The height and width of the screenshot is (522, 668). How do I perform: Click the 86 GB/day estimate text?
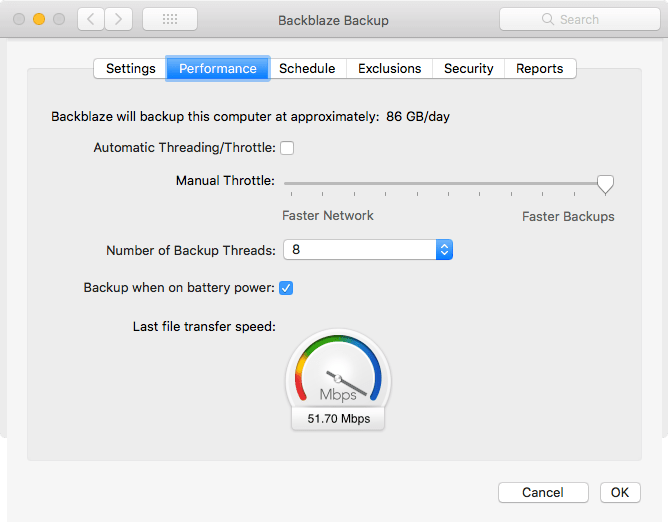click(418, 117)
